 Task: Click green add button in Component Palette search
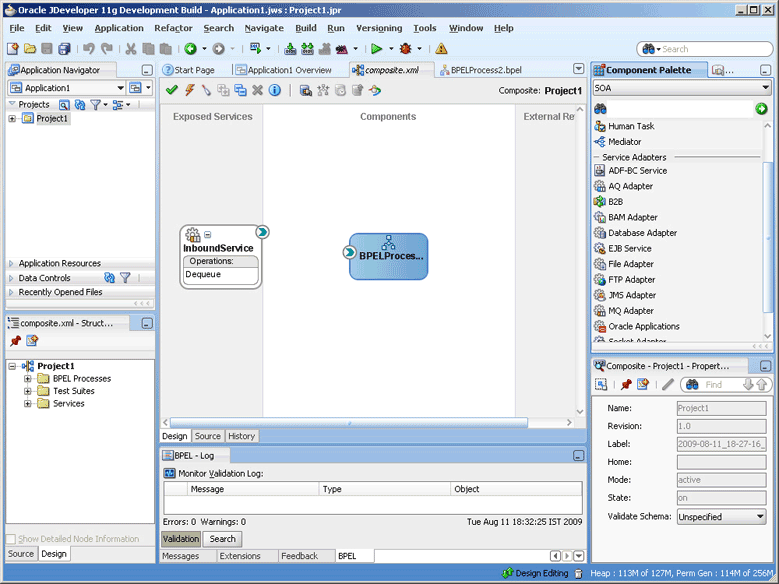click(762, 108)
